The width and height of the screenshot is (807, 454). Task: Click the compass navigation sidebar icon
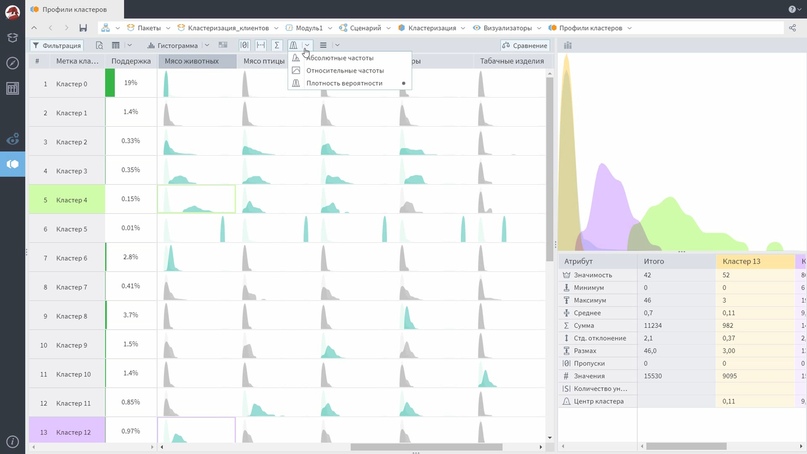13,63
